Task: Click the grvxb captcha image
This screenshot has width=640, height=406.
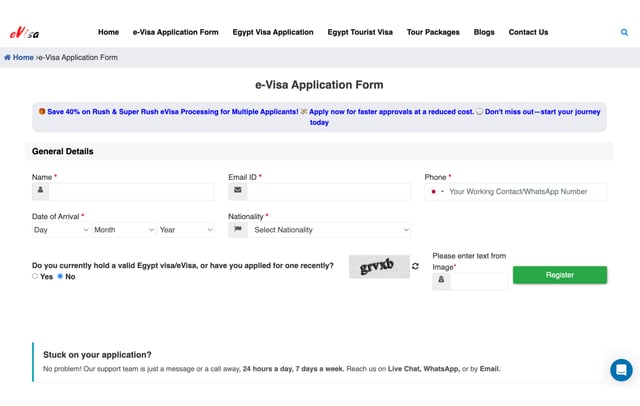Action: tap(379, 266)
